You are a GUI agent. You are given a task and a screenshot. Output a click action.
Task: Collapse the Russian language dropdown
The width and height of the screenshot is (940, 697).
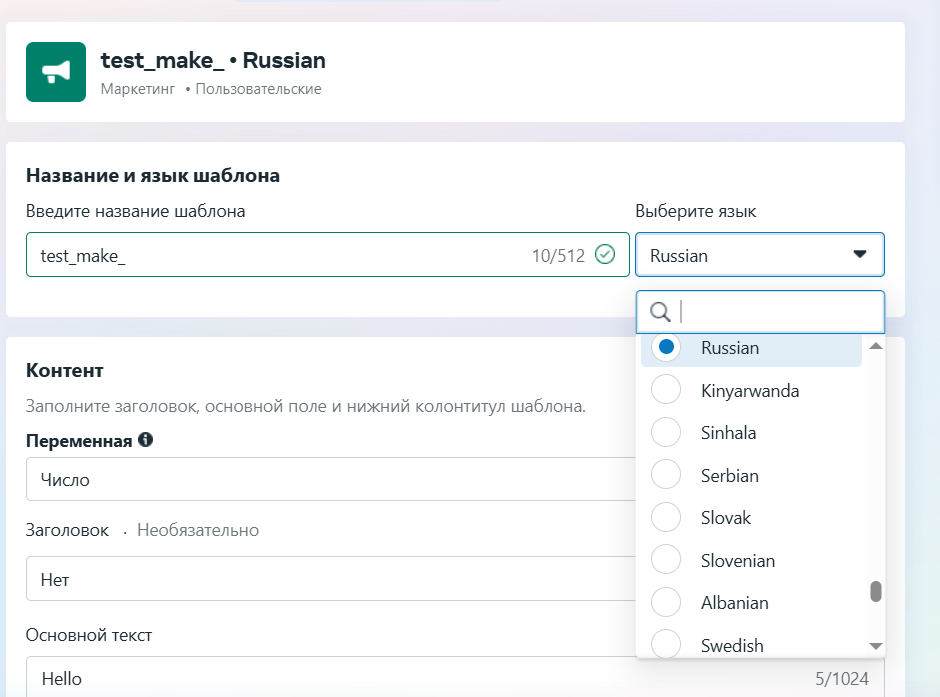760,255
